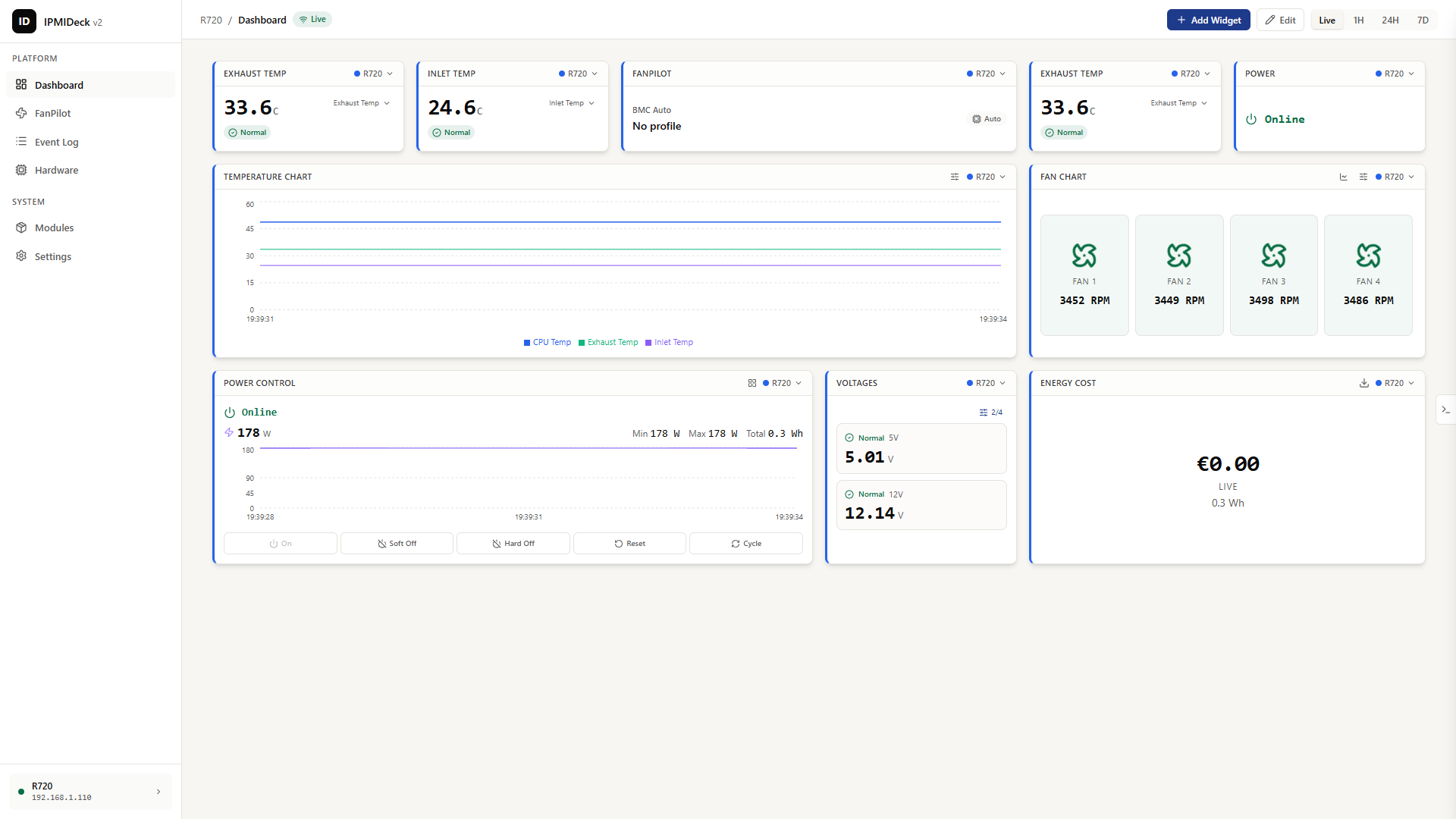The width and height of the screenshot is (1456, 819).
Task: Click the Hard Off button
Action: 513,544
